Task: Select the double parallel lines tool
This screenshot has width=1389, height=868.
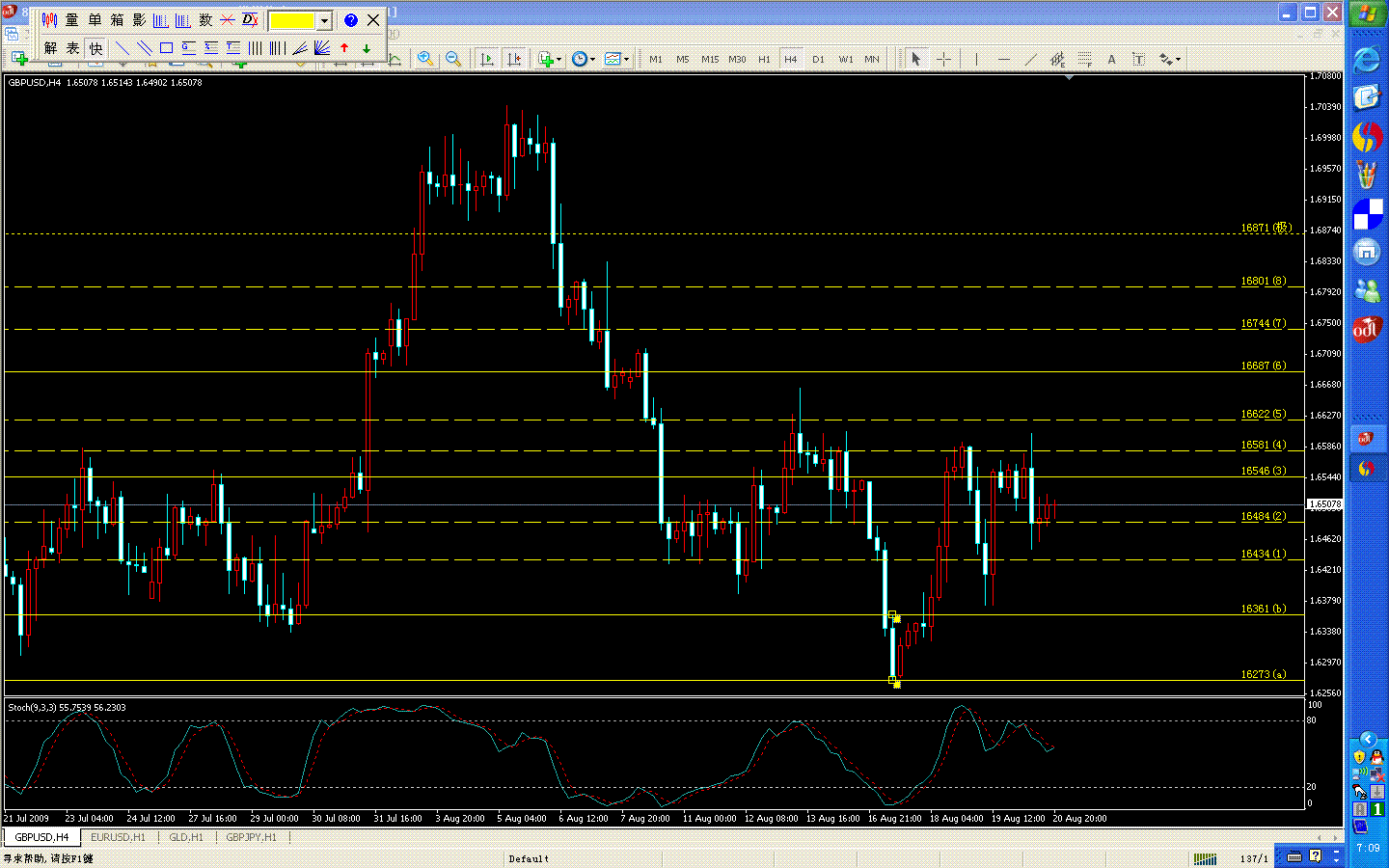Action: click(x=144, y=48)
